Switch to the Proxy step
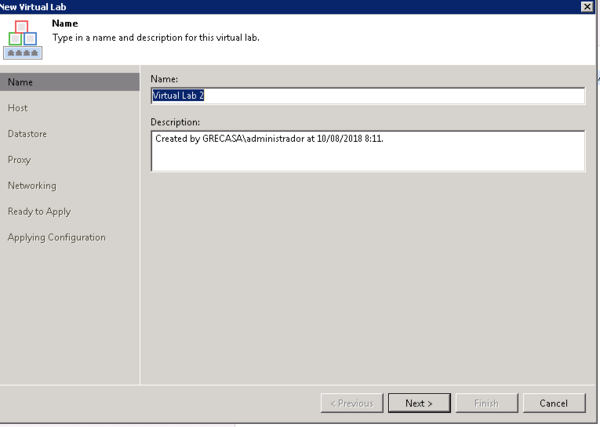The width and height of the screenshot is (600, 427). [19, 160]
